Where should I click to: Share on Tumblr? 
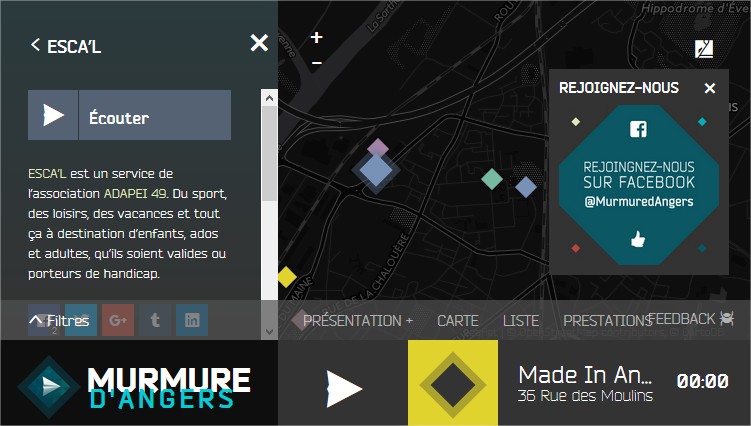[x=155, y=320]
